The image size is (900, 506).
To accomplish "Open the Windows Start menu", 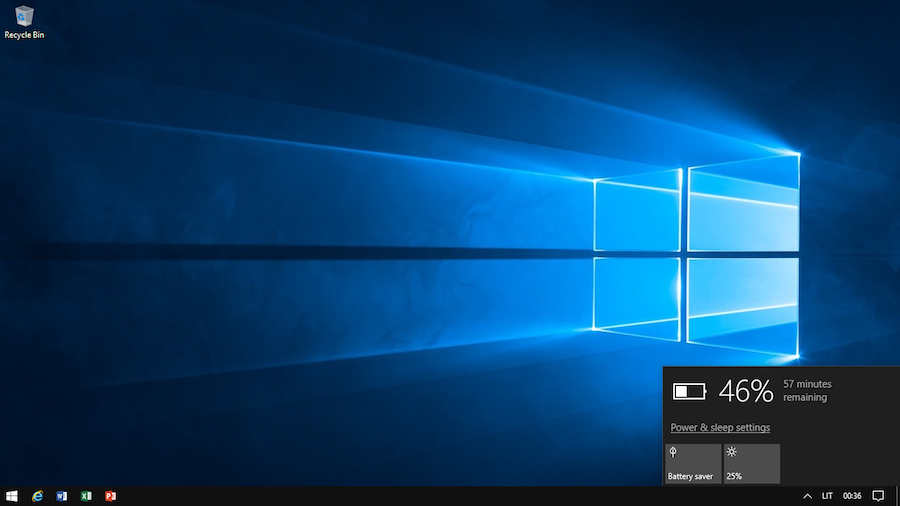I will [x=12, y=496].
